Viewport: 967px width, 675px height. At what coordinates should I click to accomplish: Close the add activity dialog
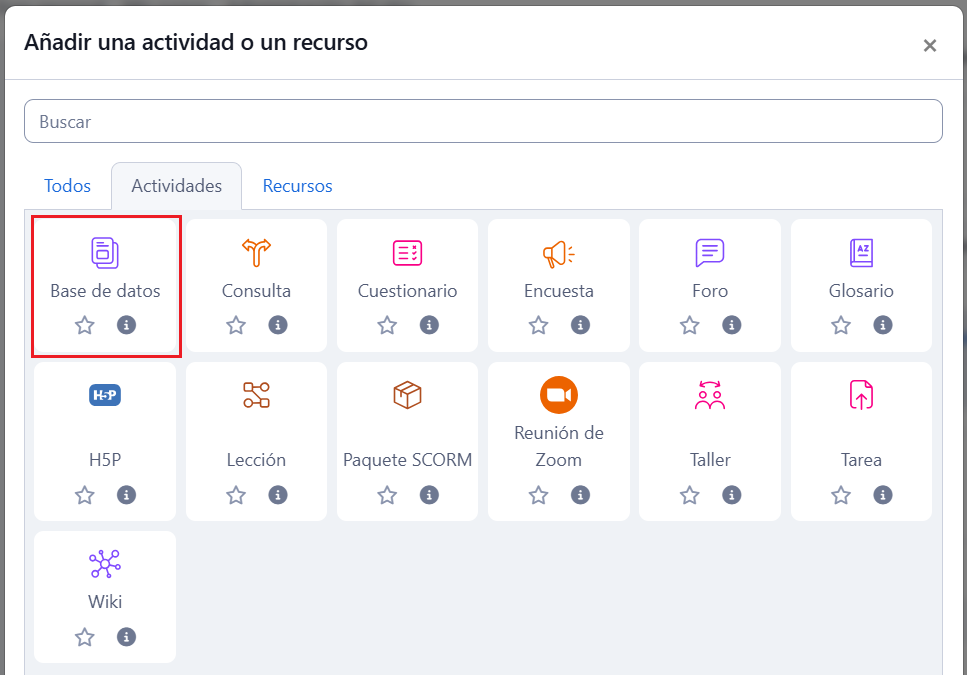coord(929,45)
